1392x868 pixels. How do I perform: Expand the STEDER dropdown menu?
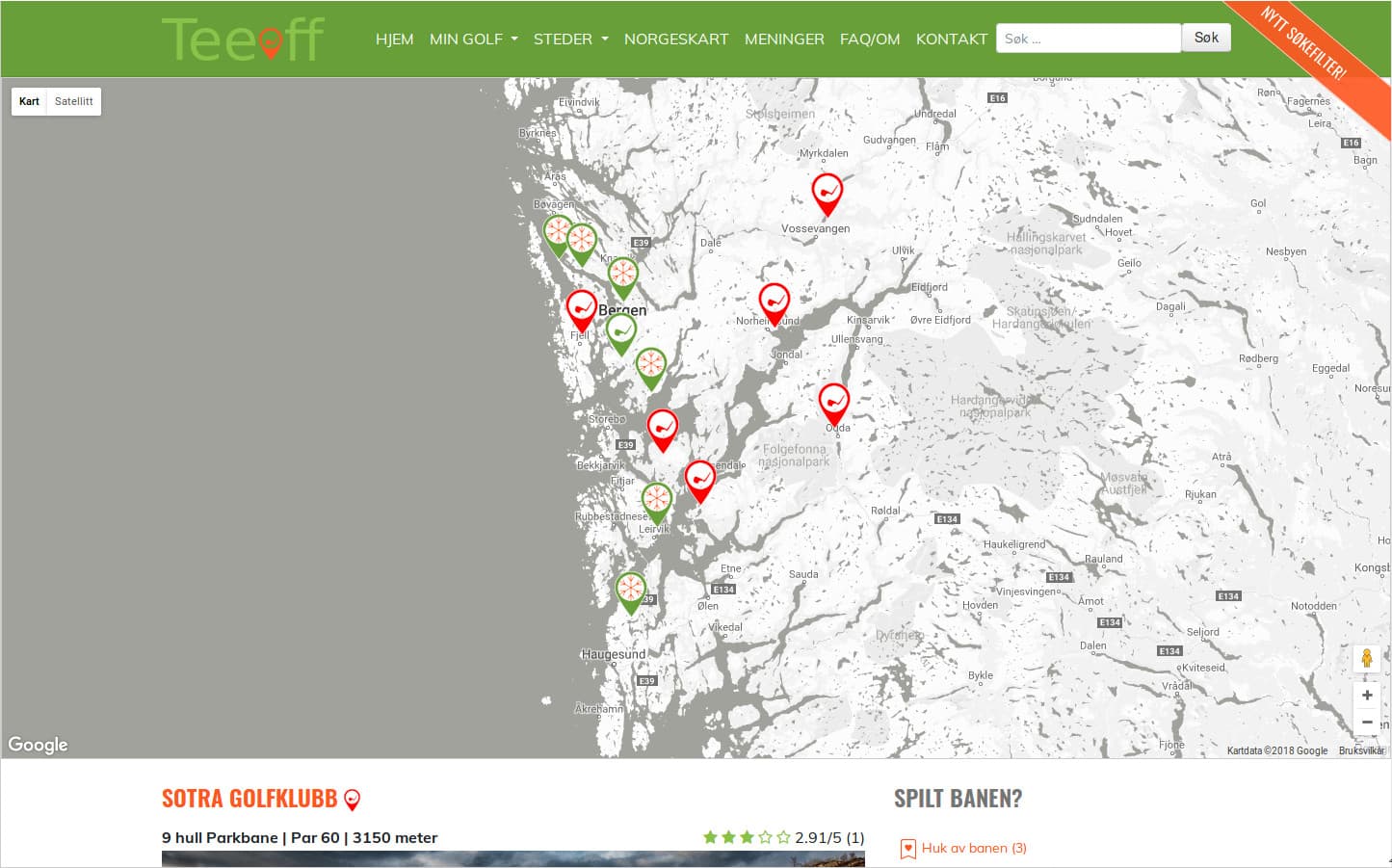tap(570, 39)
